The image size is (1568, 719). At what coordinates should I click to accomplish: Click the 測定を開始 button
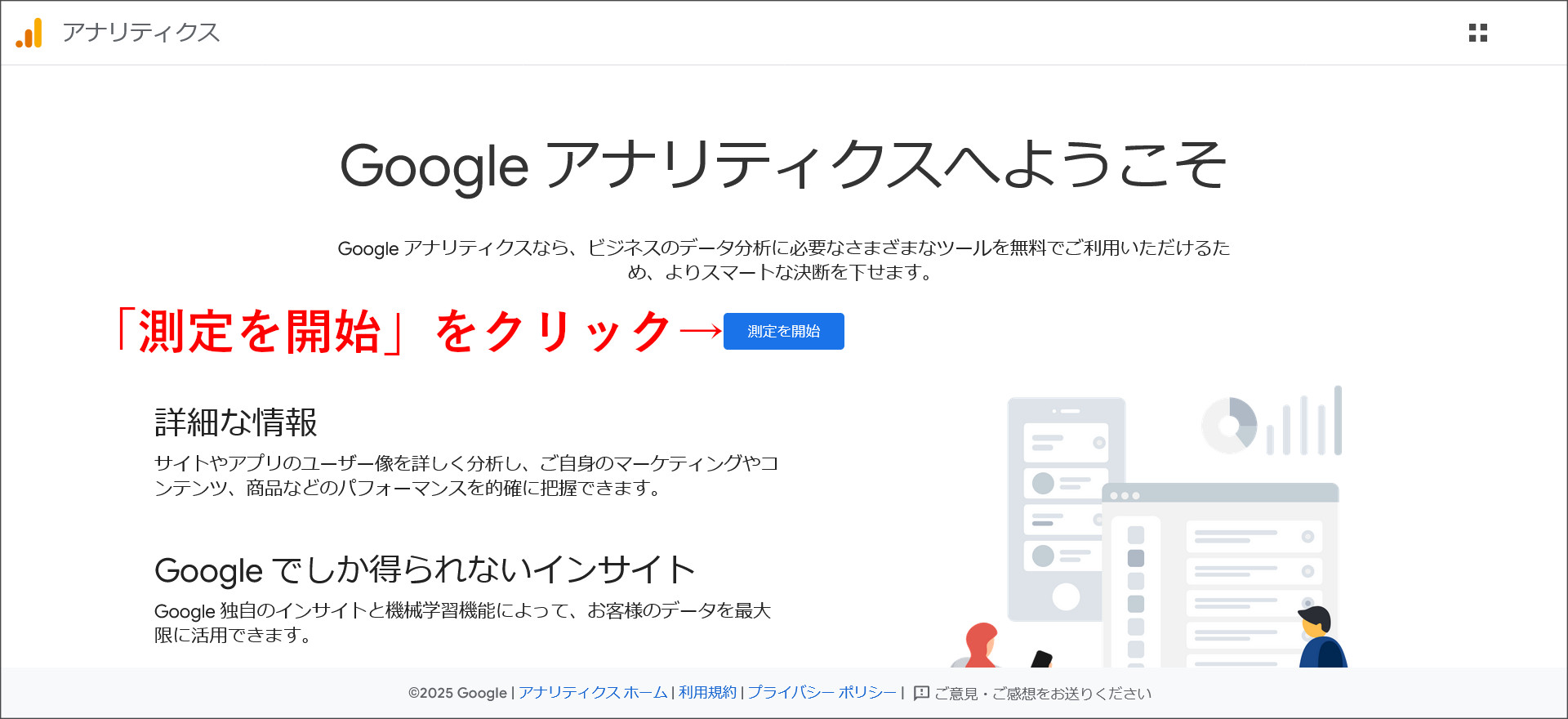[x=783, y=332]
